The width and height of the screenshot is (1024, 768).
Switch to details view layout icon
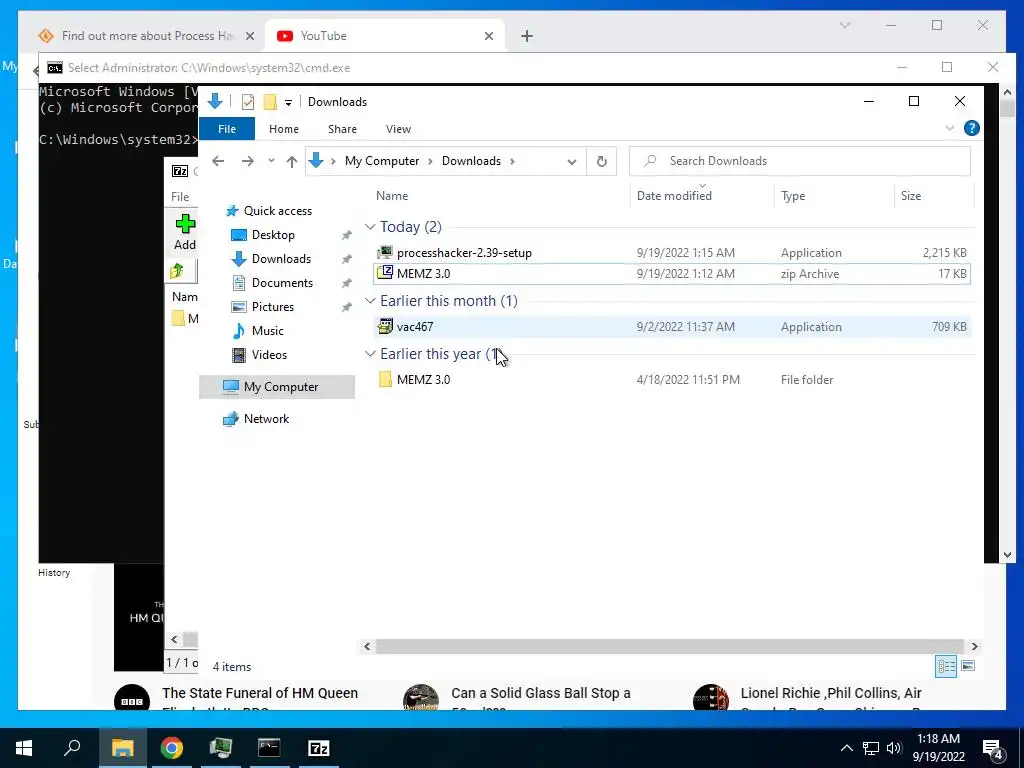click(946, 666)
